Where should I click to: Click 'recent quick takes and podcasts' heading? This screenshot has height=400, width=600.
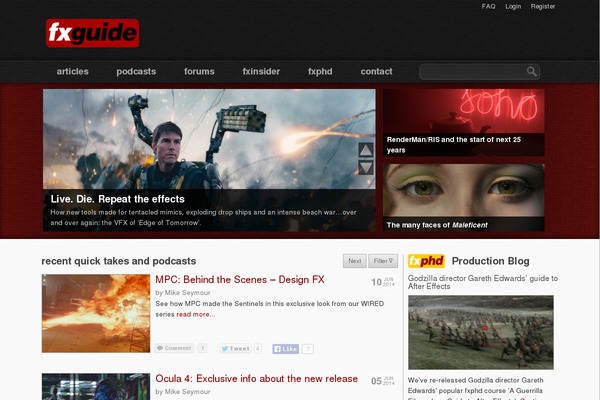pyautogui.click(x=119, y=261)
